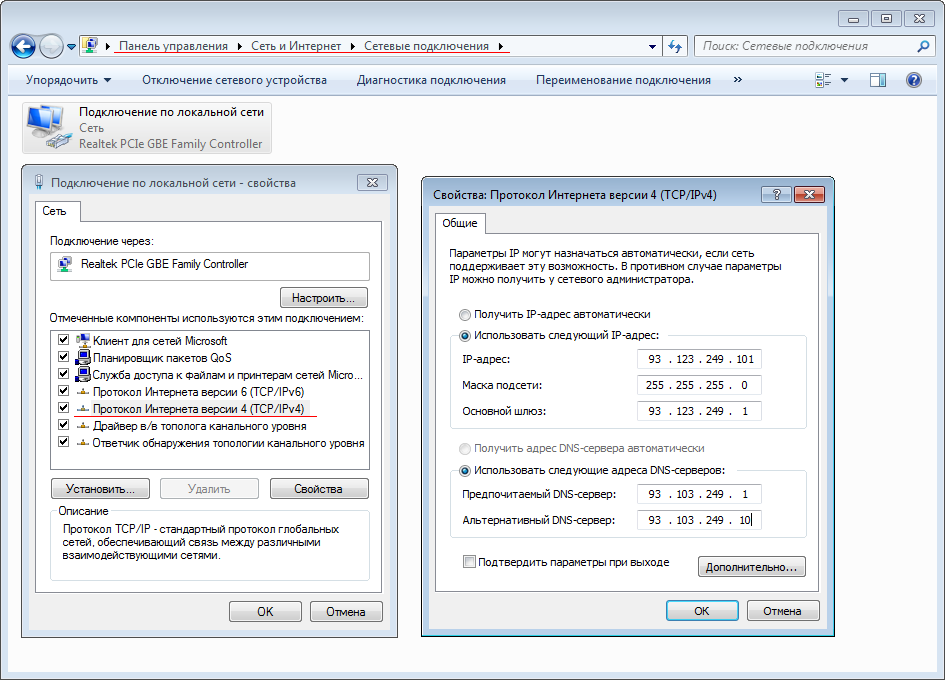Image resolution: width=945 pixels, height=680 pixels.
Task: Click the change view icon
Action: point(824,80)
